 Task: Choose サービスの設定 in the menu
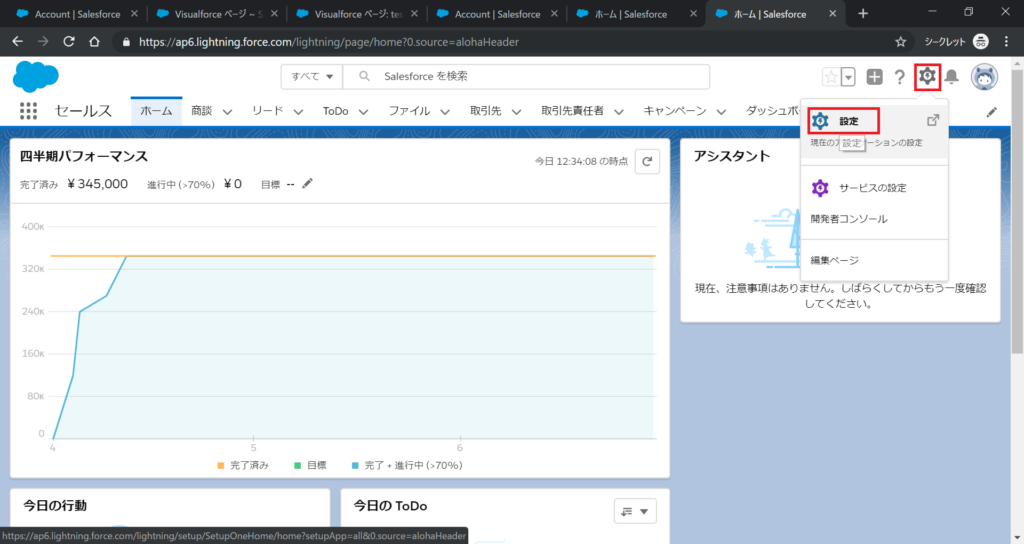872,188
